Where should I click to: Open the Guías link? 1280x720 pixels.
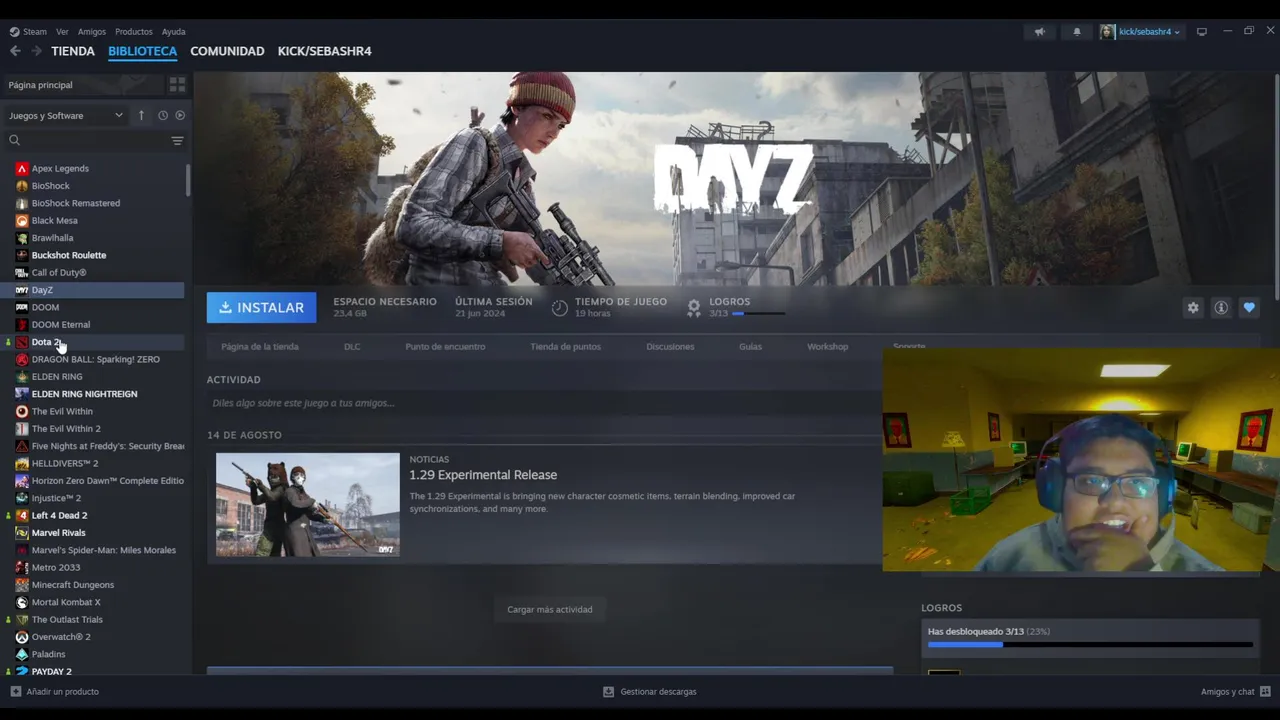pyautogui.click(x=750, y=347)
